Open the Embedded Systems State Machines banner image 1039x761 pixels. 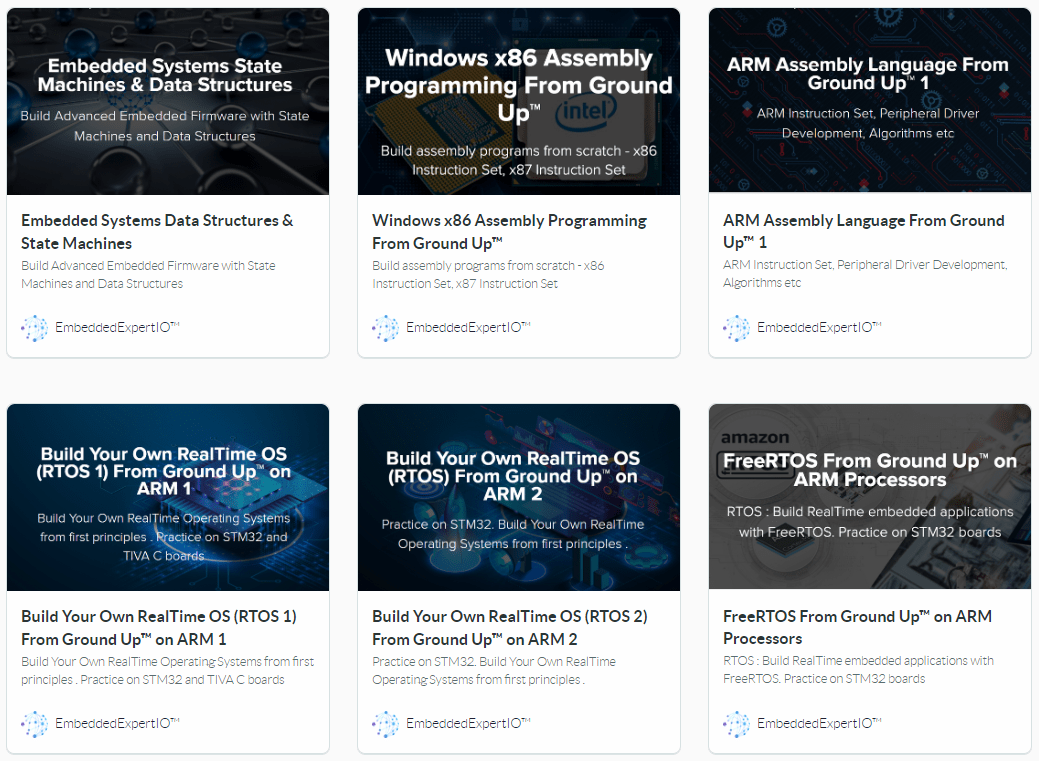point(168,101)
